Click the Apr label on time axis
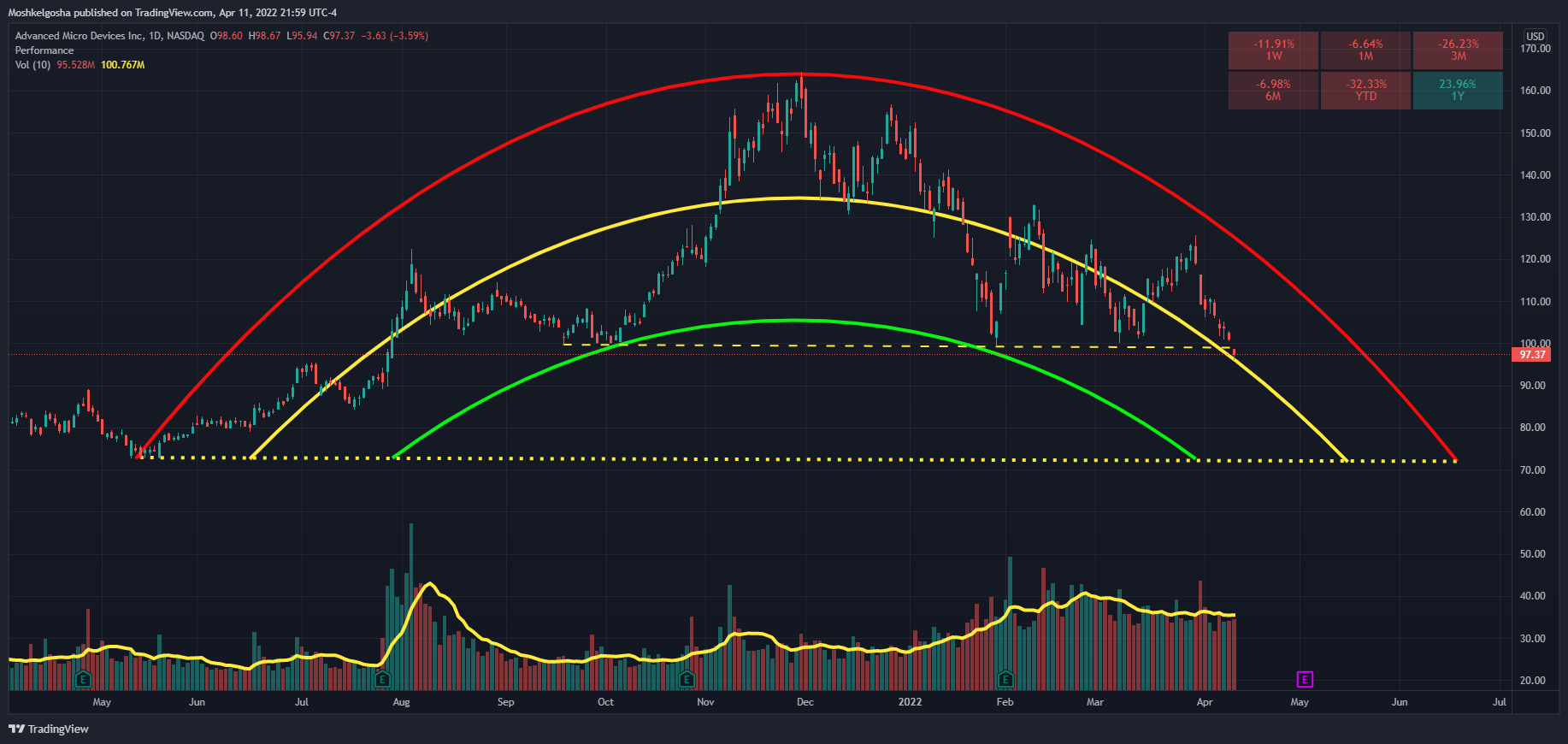1568x744 pixels. [1205, 702]
